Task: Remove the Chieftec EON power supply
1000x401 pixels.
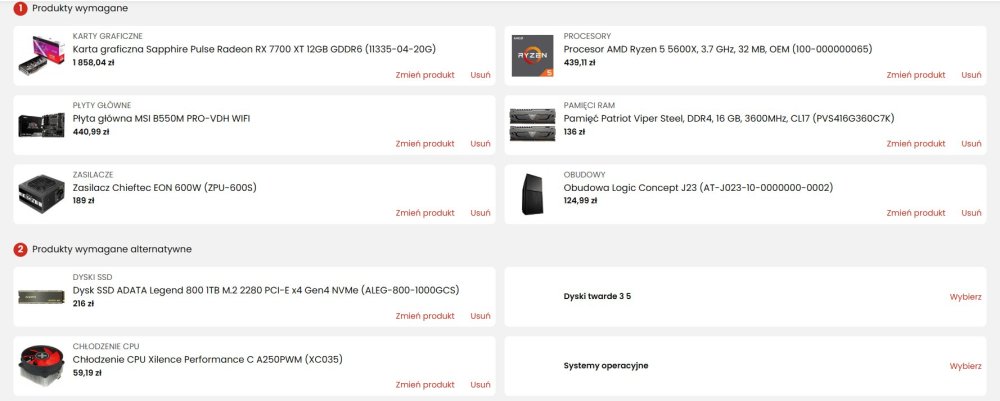Action: point(480,213)
